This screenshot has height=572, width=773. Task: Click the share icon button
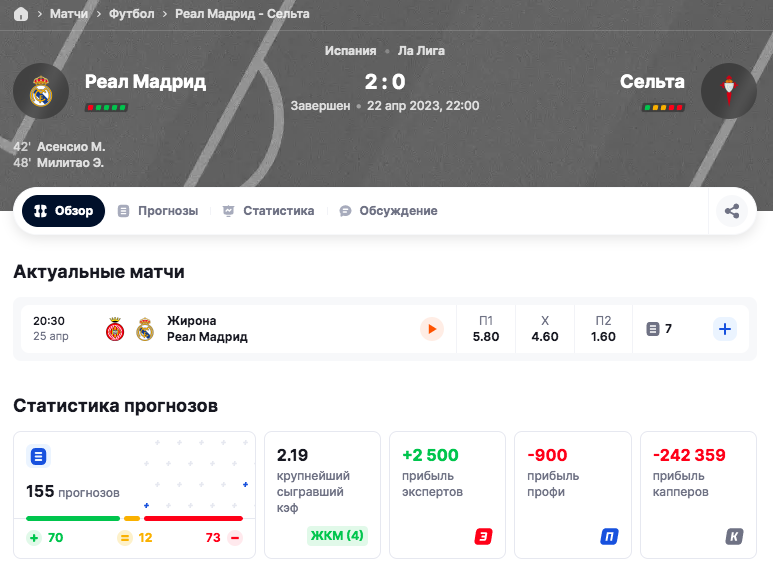point(732,211)
